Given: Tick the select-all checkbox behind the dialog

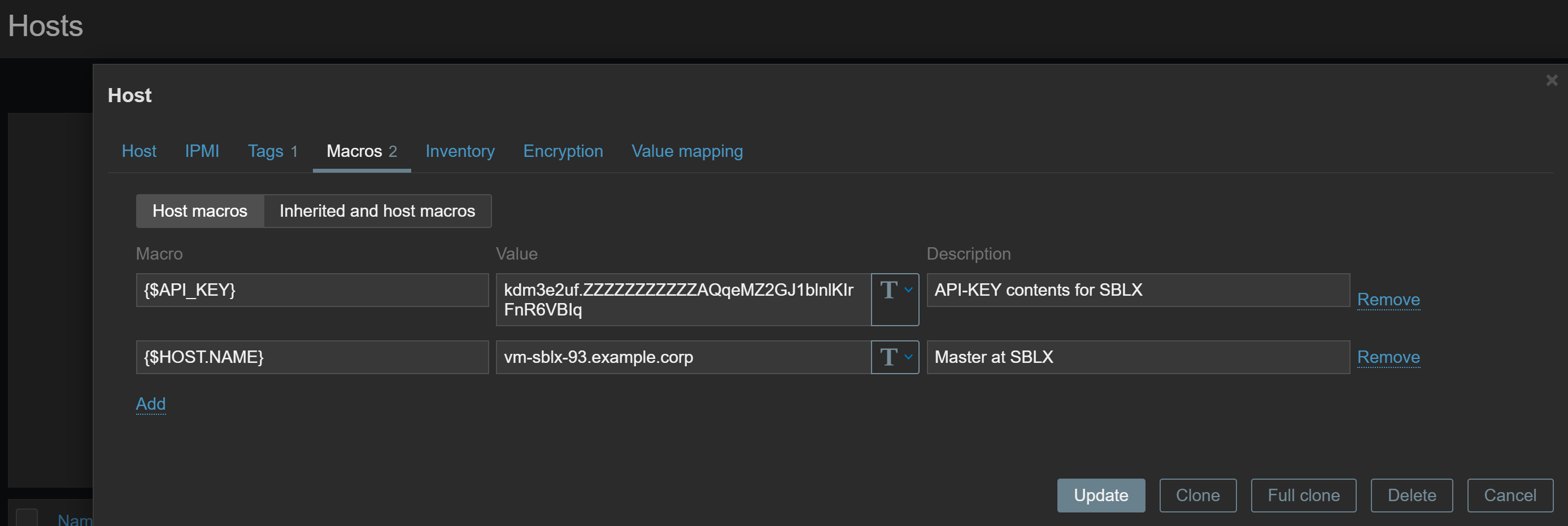Looking at the screenshot, I should [26, 517].
